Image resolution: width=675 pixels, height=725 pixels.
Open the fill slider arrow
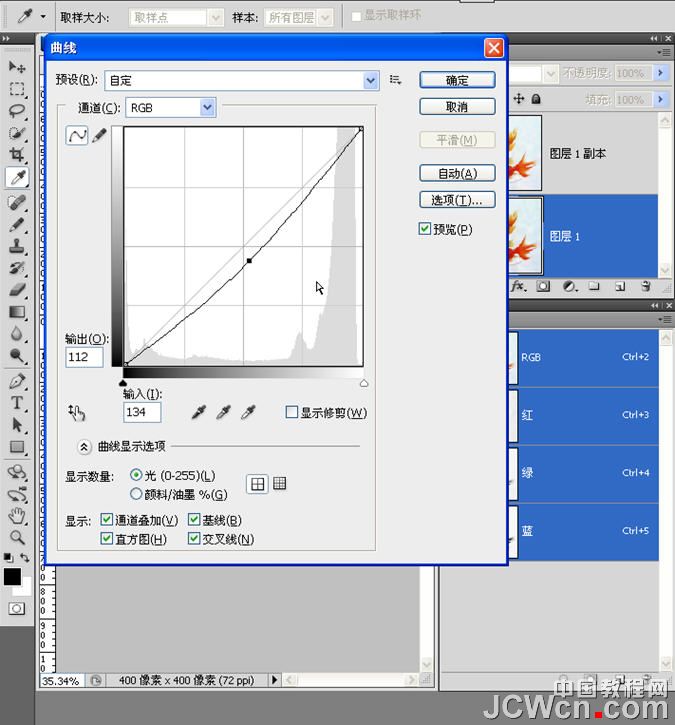(660, 99)
